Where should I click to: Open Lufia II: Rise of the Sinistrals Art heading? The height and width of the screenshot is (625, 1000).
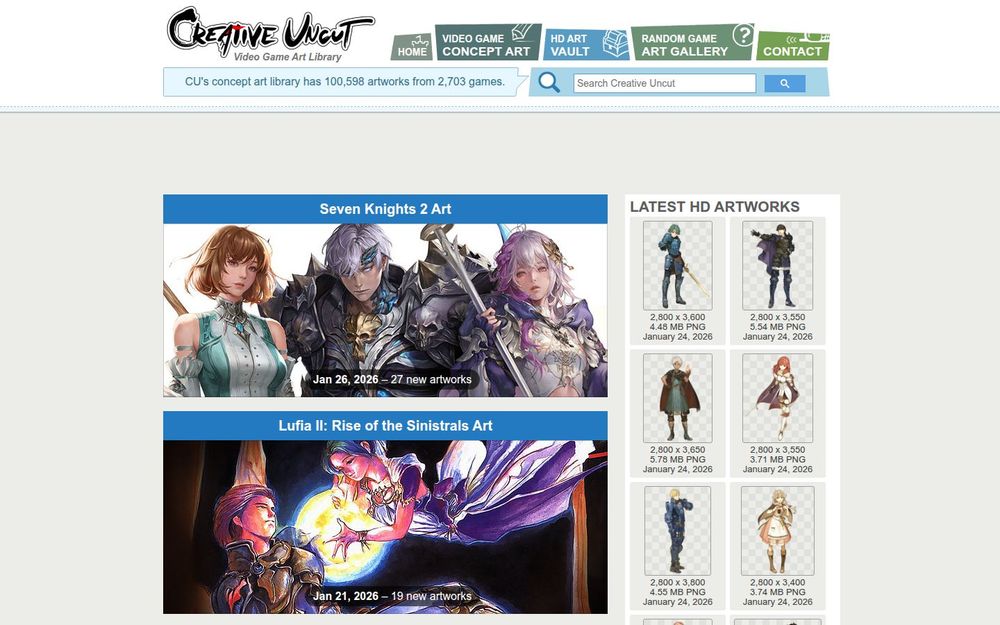click(385, 425)
